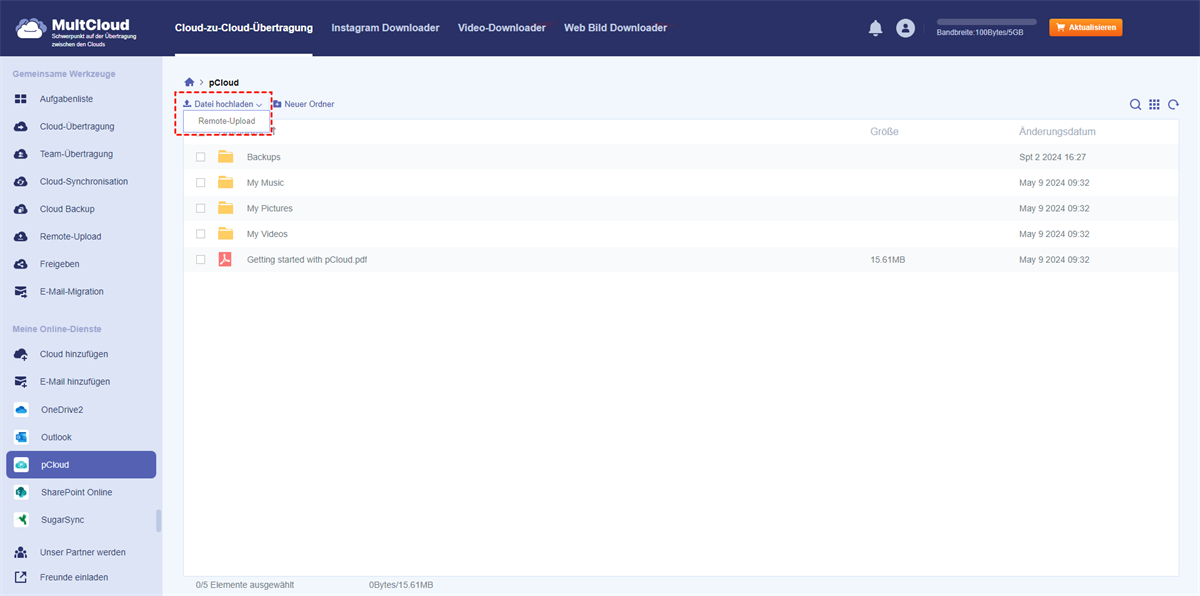Click the Freunde einladen icon
Viewport: 1200px width, 596px height.
click(x=20, y=577)
